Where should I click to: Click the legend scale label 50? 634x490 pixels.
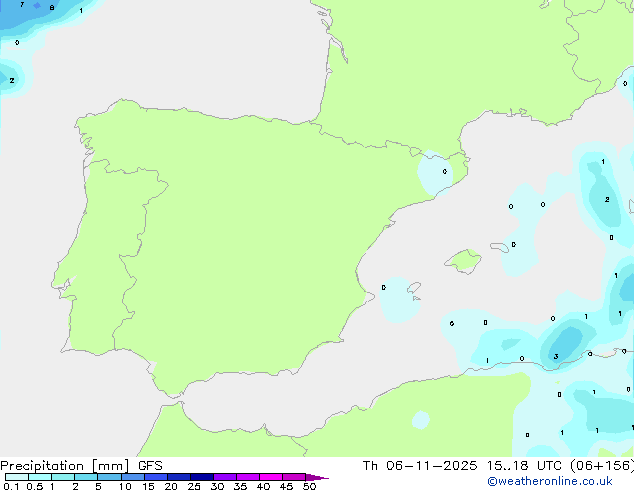point(309,486)
